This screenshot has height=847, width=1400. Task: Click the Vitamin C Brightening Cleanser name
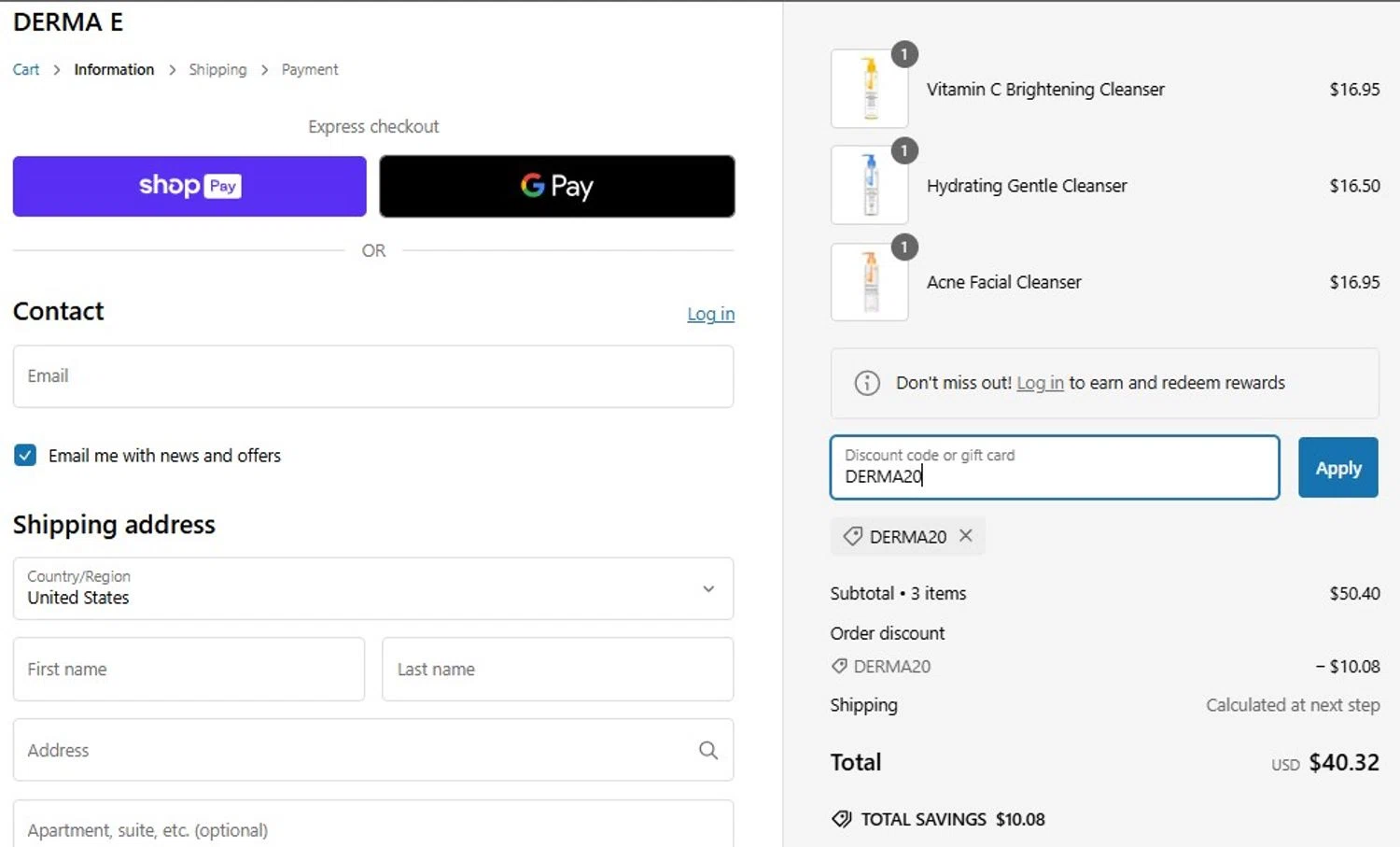(1045, 90)
